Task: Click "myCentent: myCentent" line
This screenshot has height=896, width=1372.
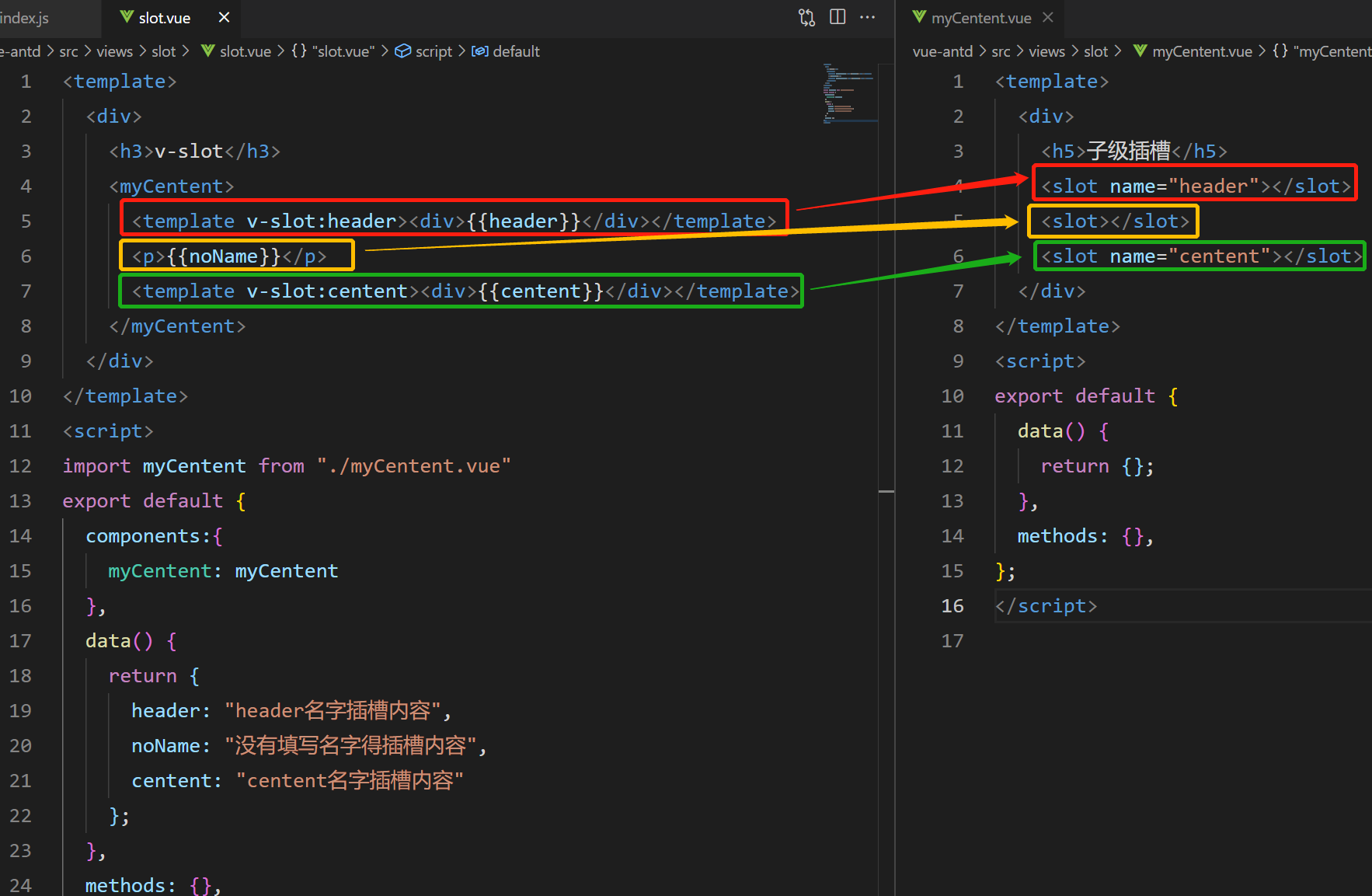Action: pos(223,571)
